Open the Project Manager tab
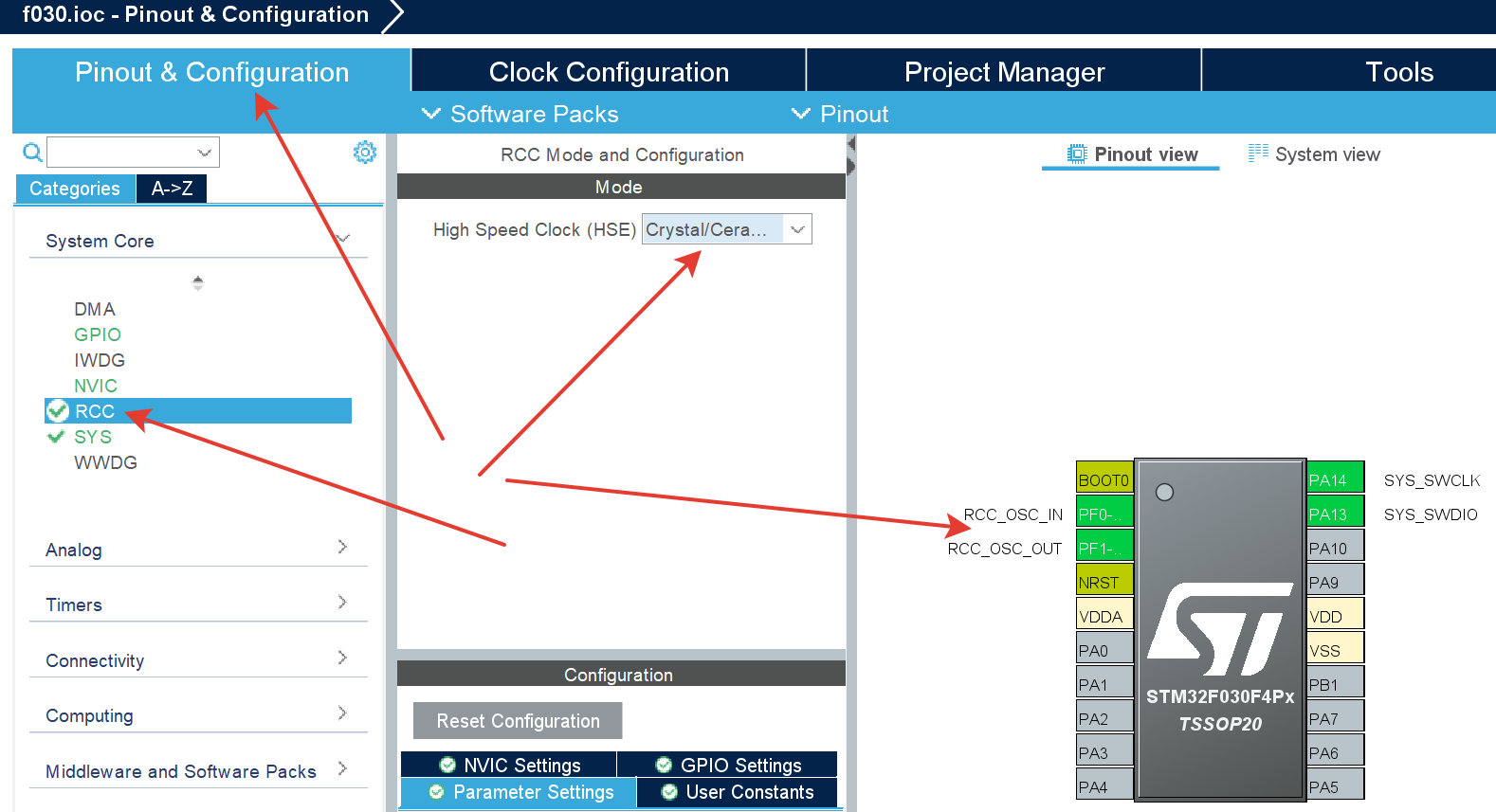 click(1004, 72)
